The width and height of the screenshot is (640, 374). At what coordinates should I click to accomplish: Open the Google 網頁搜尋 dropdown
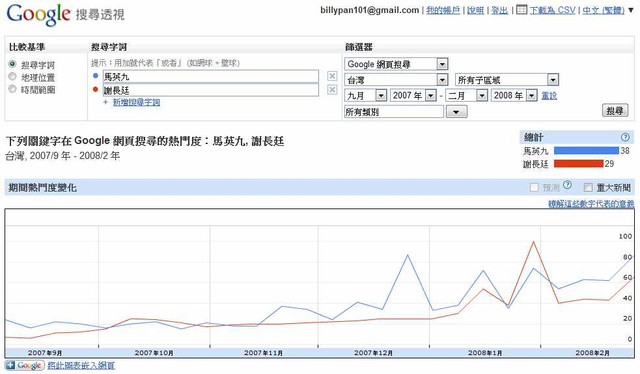396,64
